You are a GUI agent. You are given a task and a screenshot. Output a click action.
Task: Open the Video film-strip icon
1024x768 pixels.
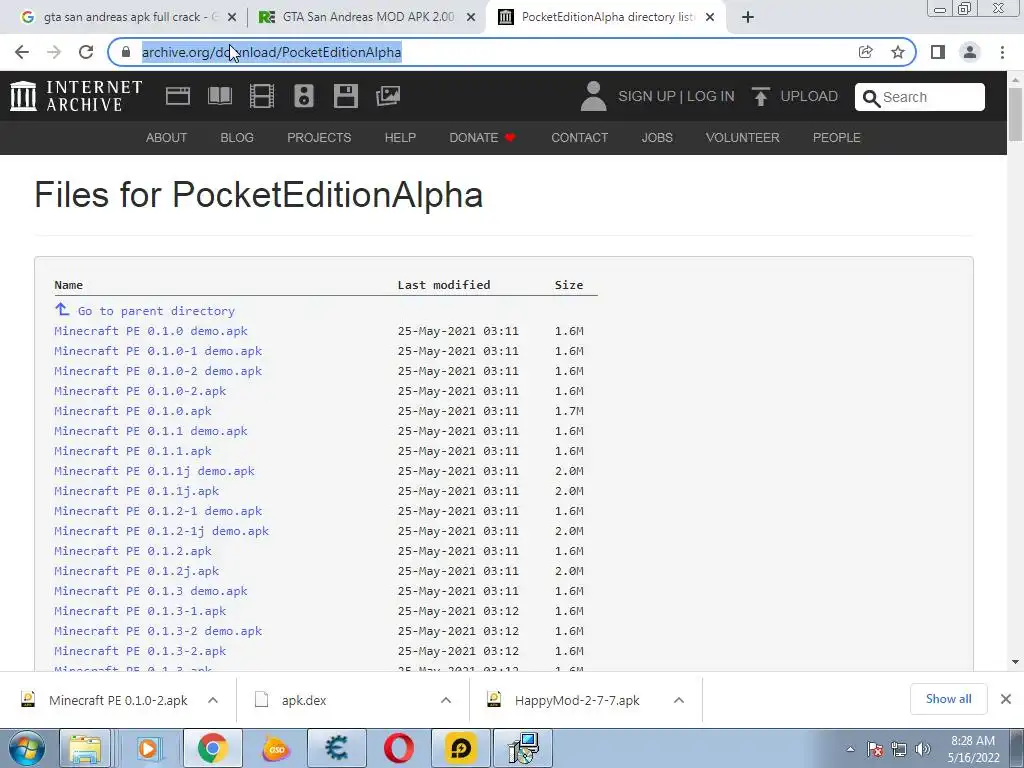(x=261, y=96)
